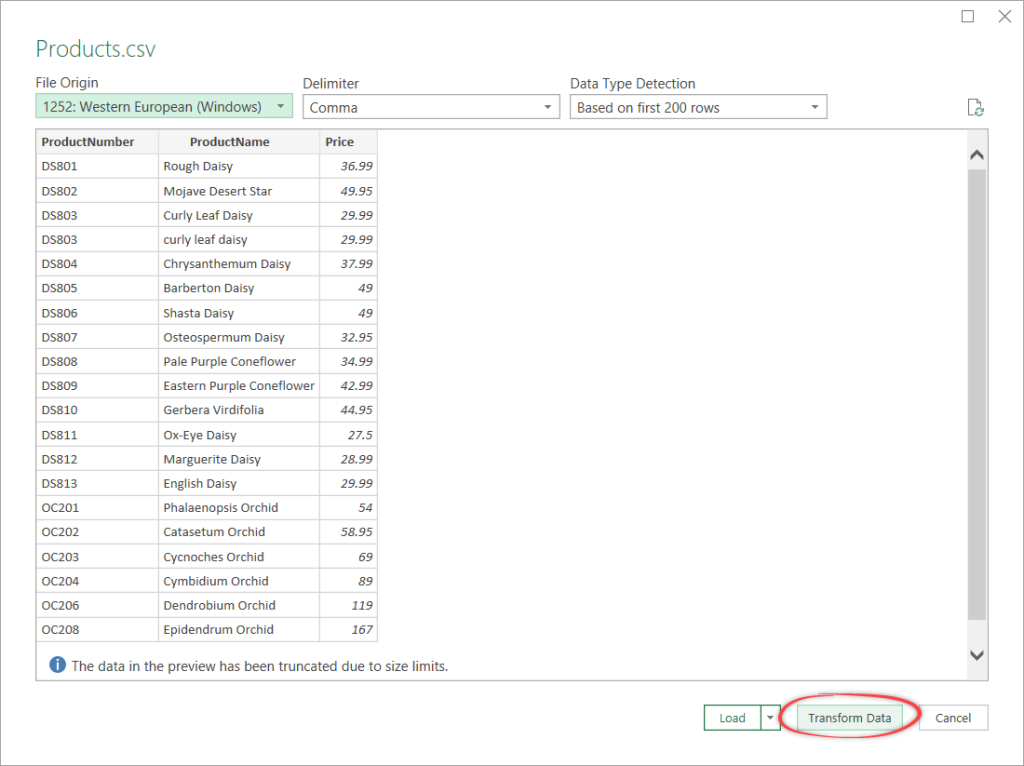
Task: Click the refresh preview file icon
Action: pyautogui.click(x=975, y=108)
